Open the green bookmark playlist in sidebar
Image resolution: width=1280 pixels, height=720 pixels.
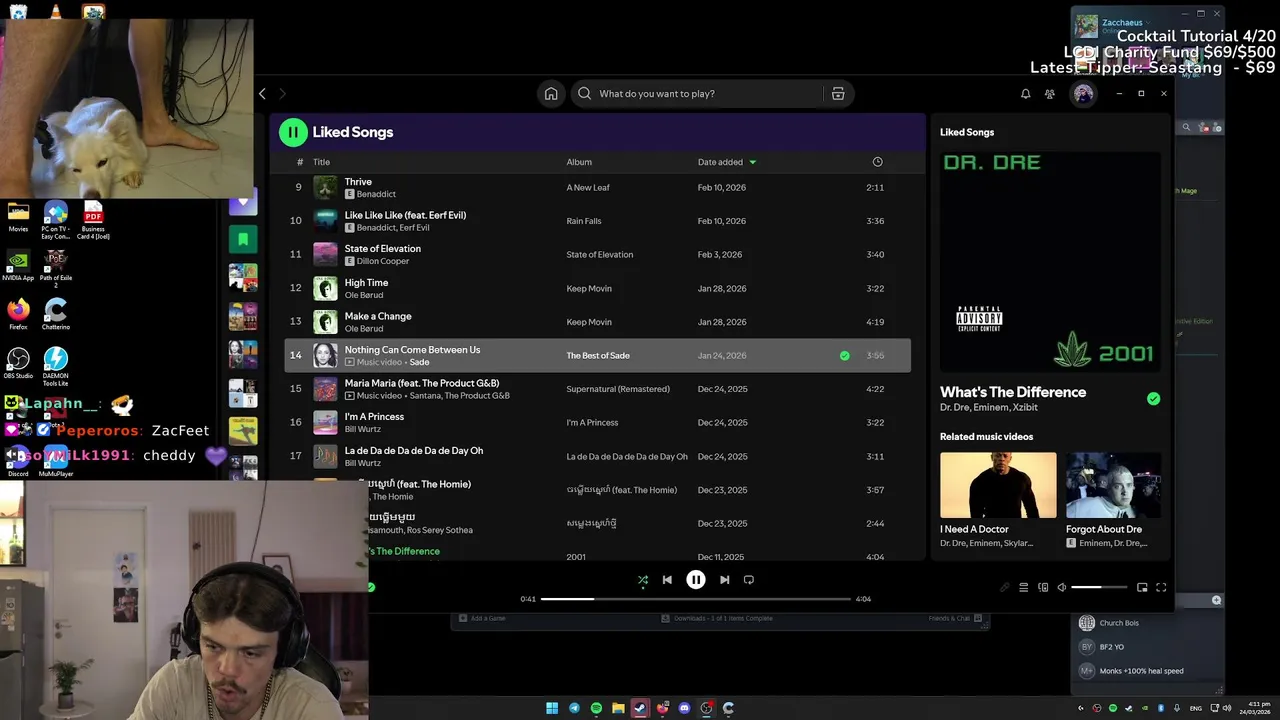pos(243,239)
